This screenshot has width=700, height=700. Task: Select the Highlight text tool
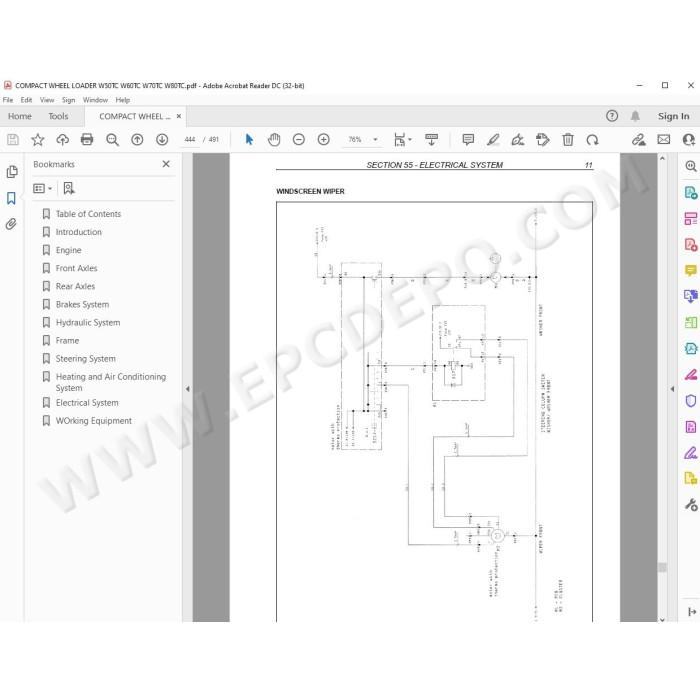coord(493,140)
